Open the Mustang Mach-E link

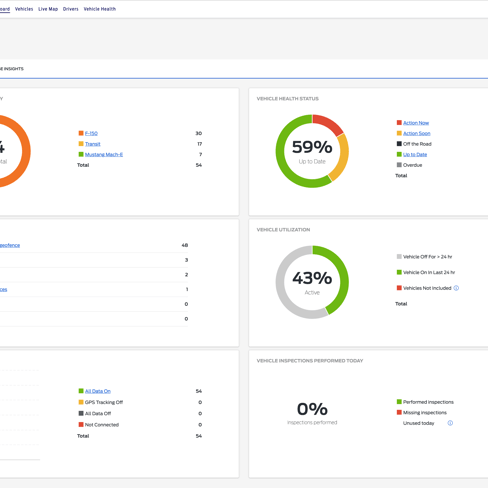[x=104, y=154]
